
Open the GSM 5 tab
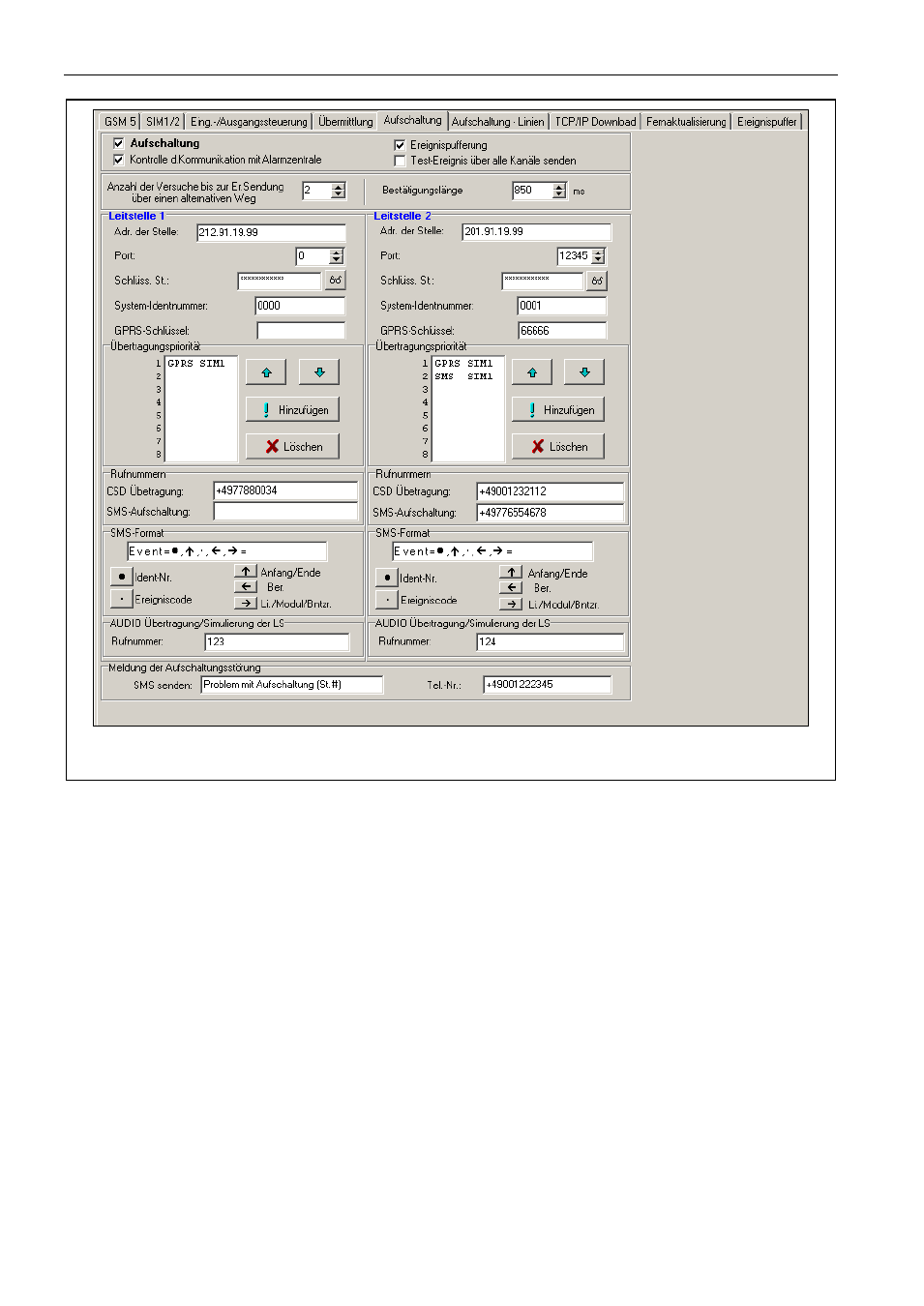point(120,122)
